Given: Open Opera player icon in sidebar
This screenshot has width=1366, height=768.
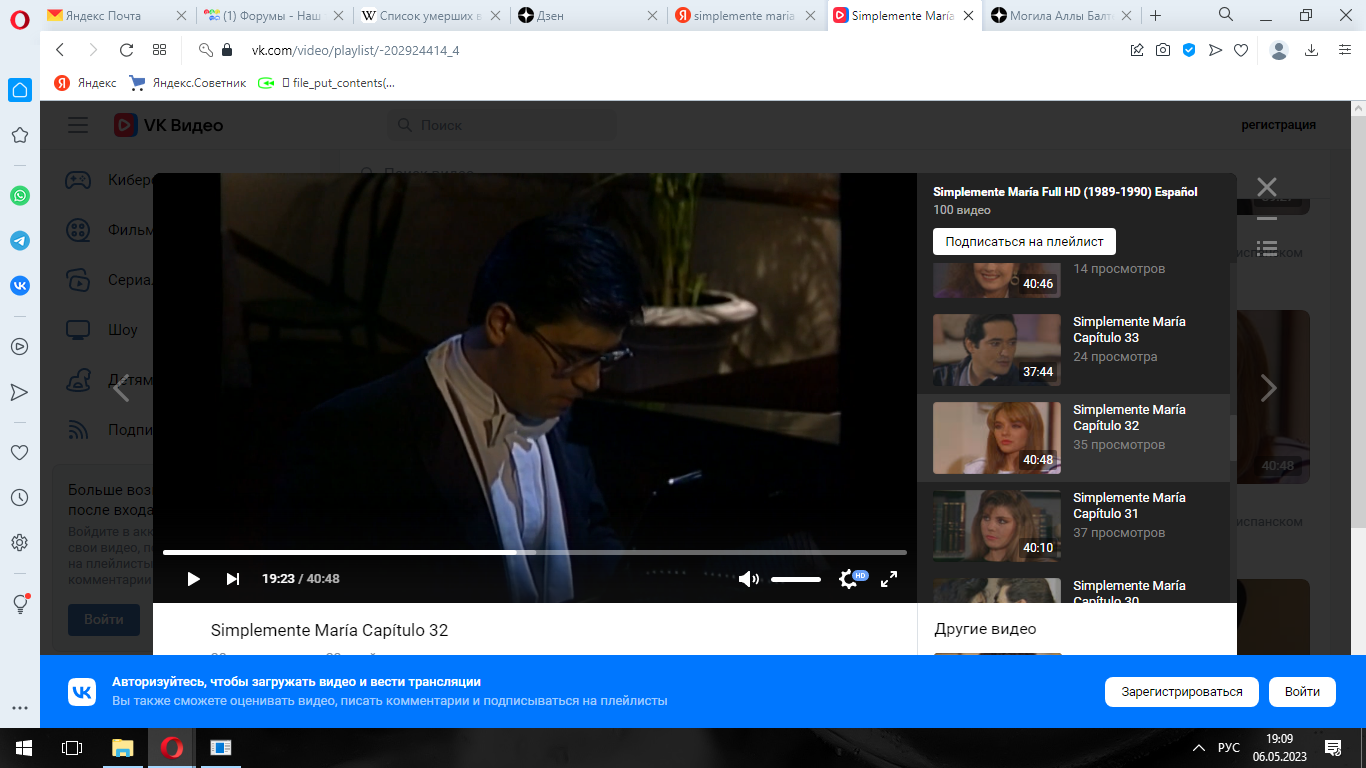Looking at the screenshot, I should 19,347.
